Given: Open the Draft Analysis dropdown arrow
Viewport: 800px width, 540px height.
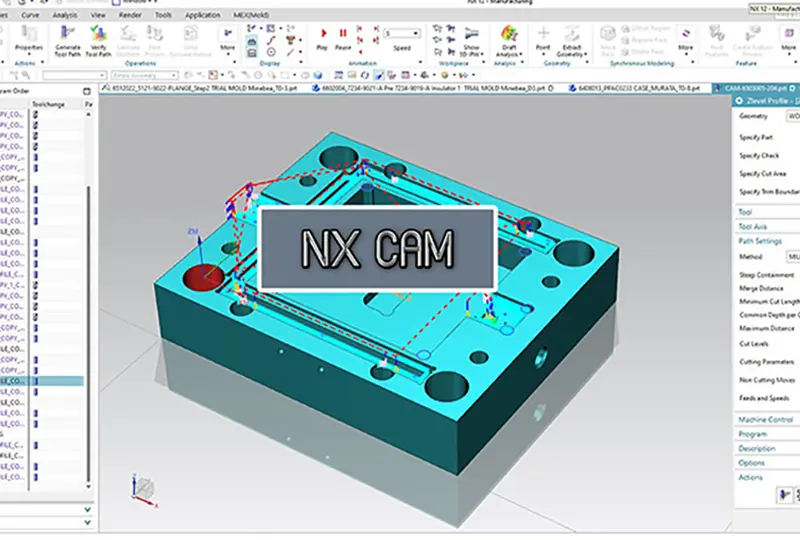Looking at the screenshot, I should tap(521, 55).
